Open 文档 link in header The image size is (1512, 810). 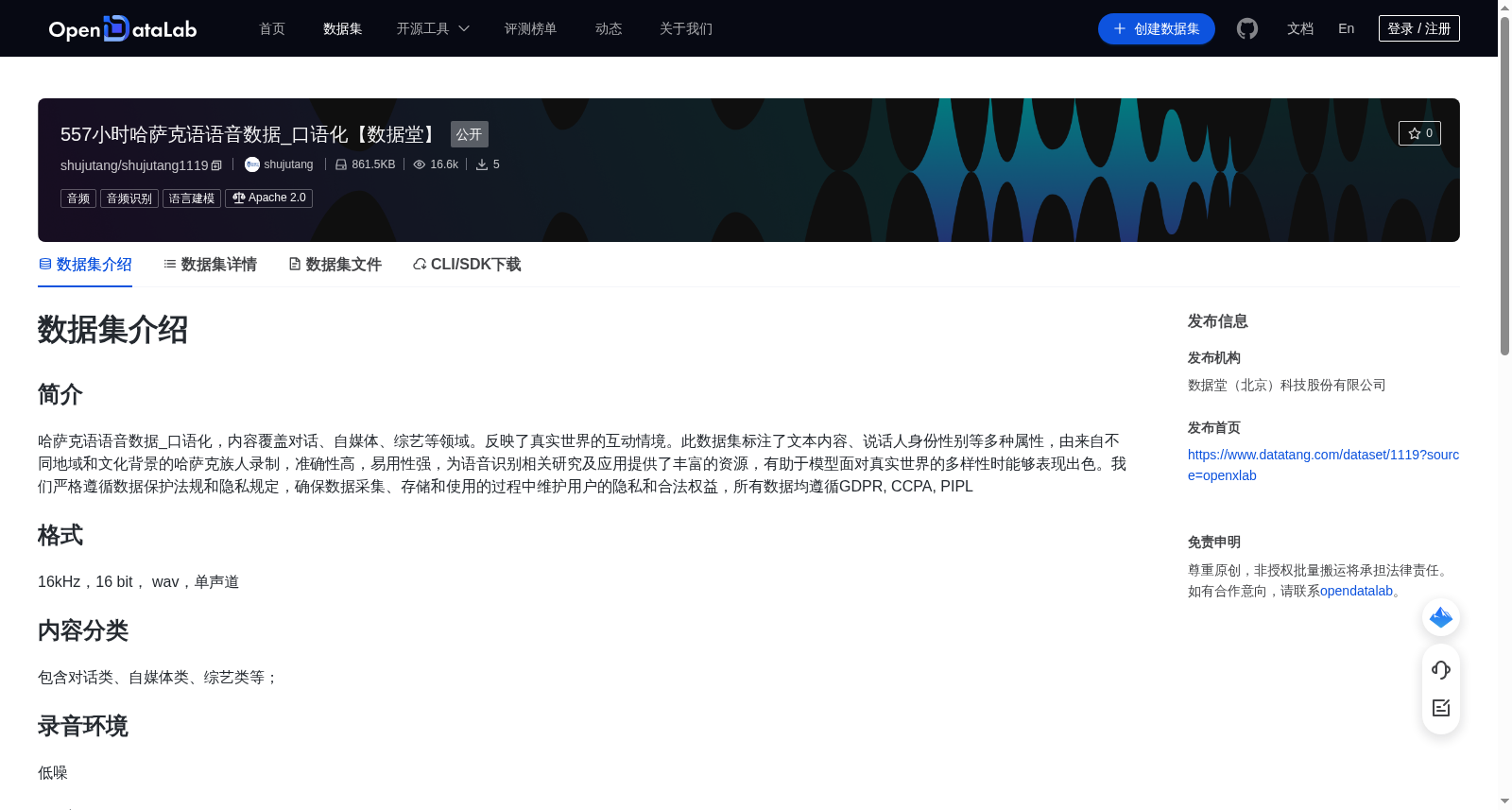[x=1300, y=28]
